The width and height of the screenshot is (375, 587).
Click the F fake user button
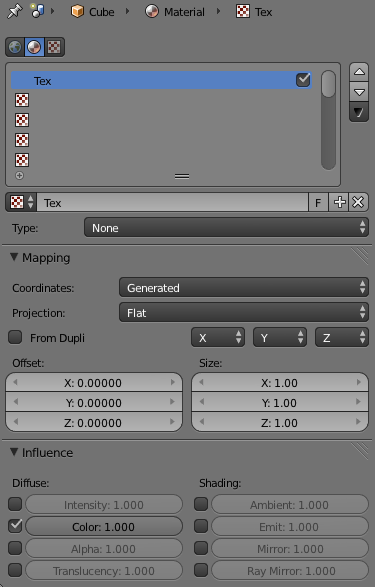point(318,203)
